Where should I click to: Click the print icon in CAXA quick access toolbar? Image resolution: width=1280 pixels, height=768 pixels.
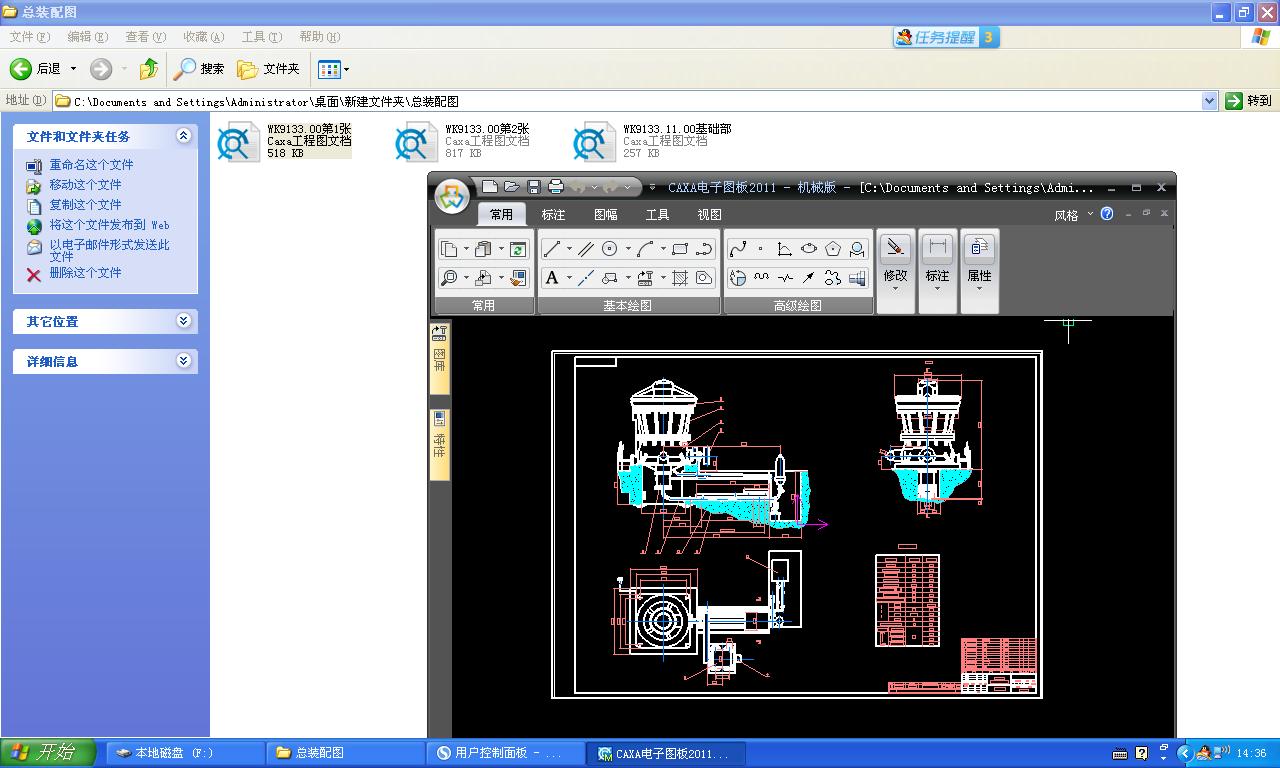click(x=556, y=187)
